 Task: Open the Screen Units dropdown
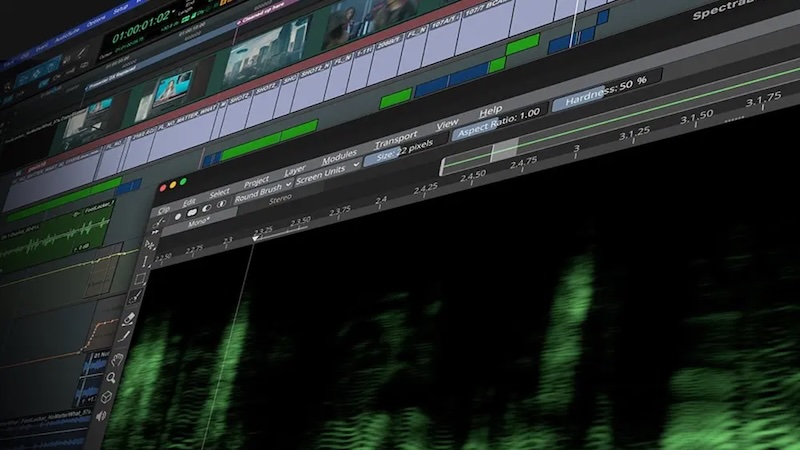(328, 173)
